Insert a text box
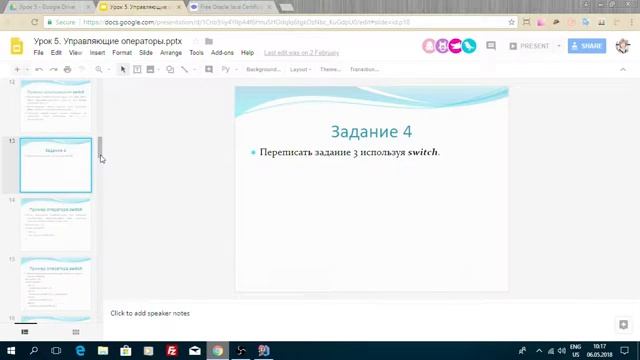The height and width of the screenshot is (360, 640). 137,69
